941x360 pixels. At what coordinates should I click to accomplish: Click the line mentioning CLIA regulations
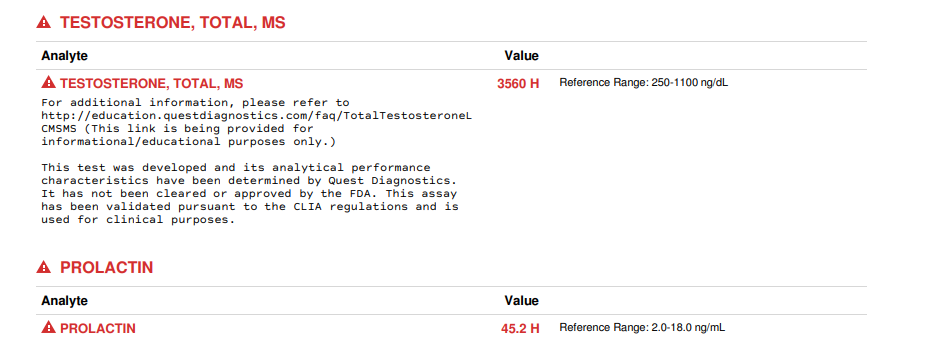coord(250,207)
